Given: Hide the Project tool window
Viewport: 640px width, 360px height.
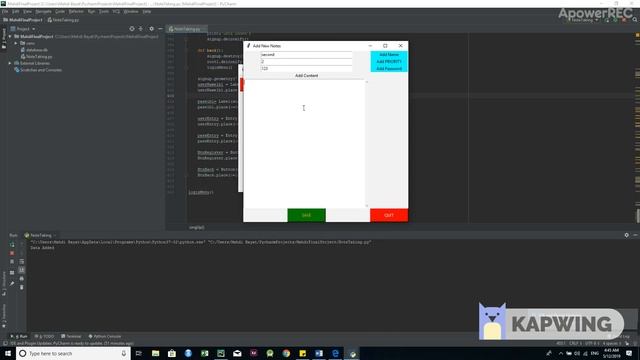Looking at the screenshot, I should pyautogui.click(x=160, y=29).
